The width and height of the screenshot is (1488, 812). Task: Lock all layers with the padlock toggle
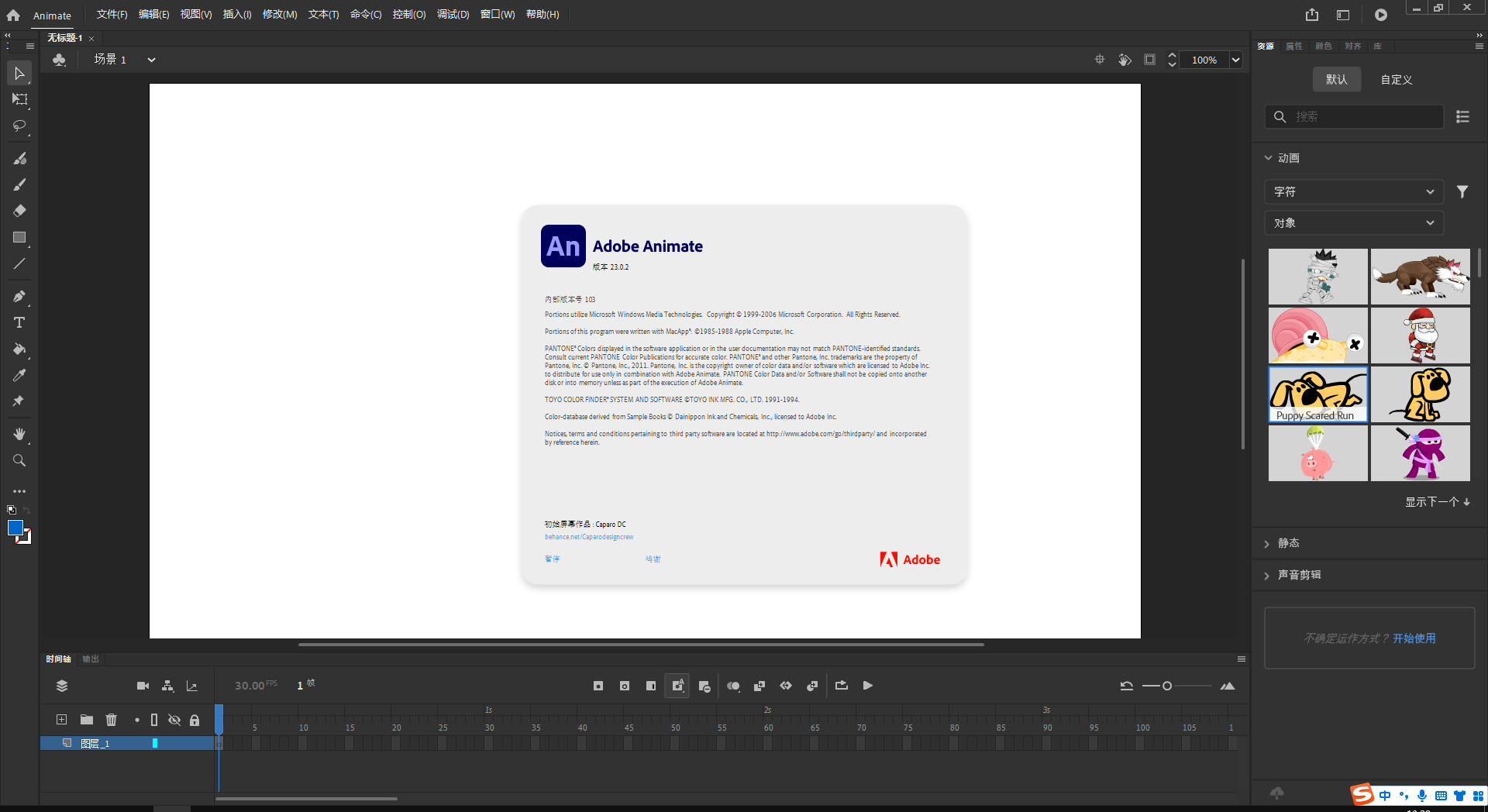click(195, 720)
